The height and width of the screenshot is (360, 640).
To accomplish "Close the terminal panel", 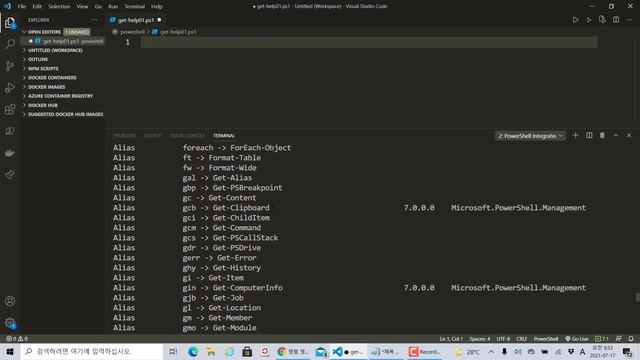I will [629, 136].
